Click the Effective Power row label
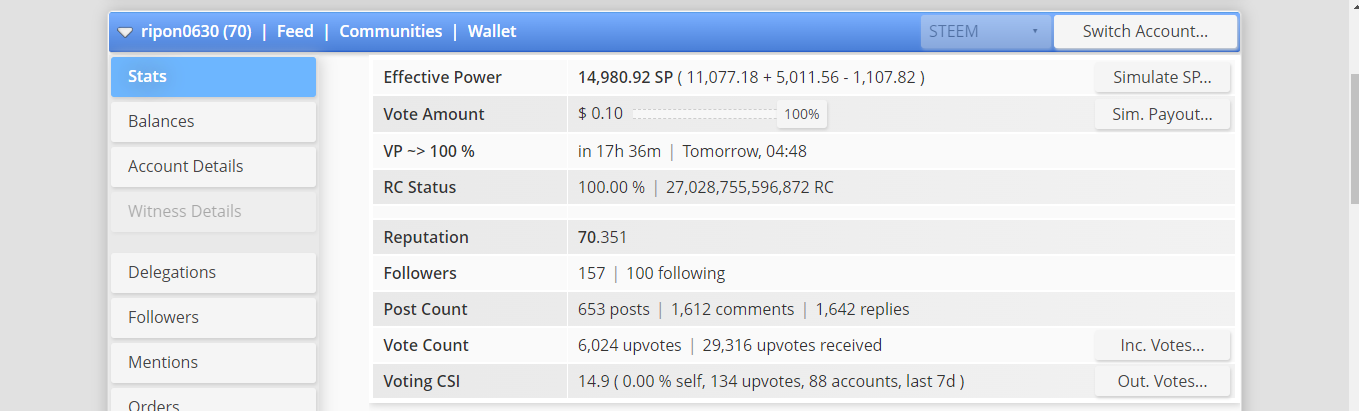 click(x=443, y=77)
